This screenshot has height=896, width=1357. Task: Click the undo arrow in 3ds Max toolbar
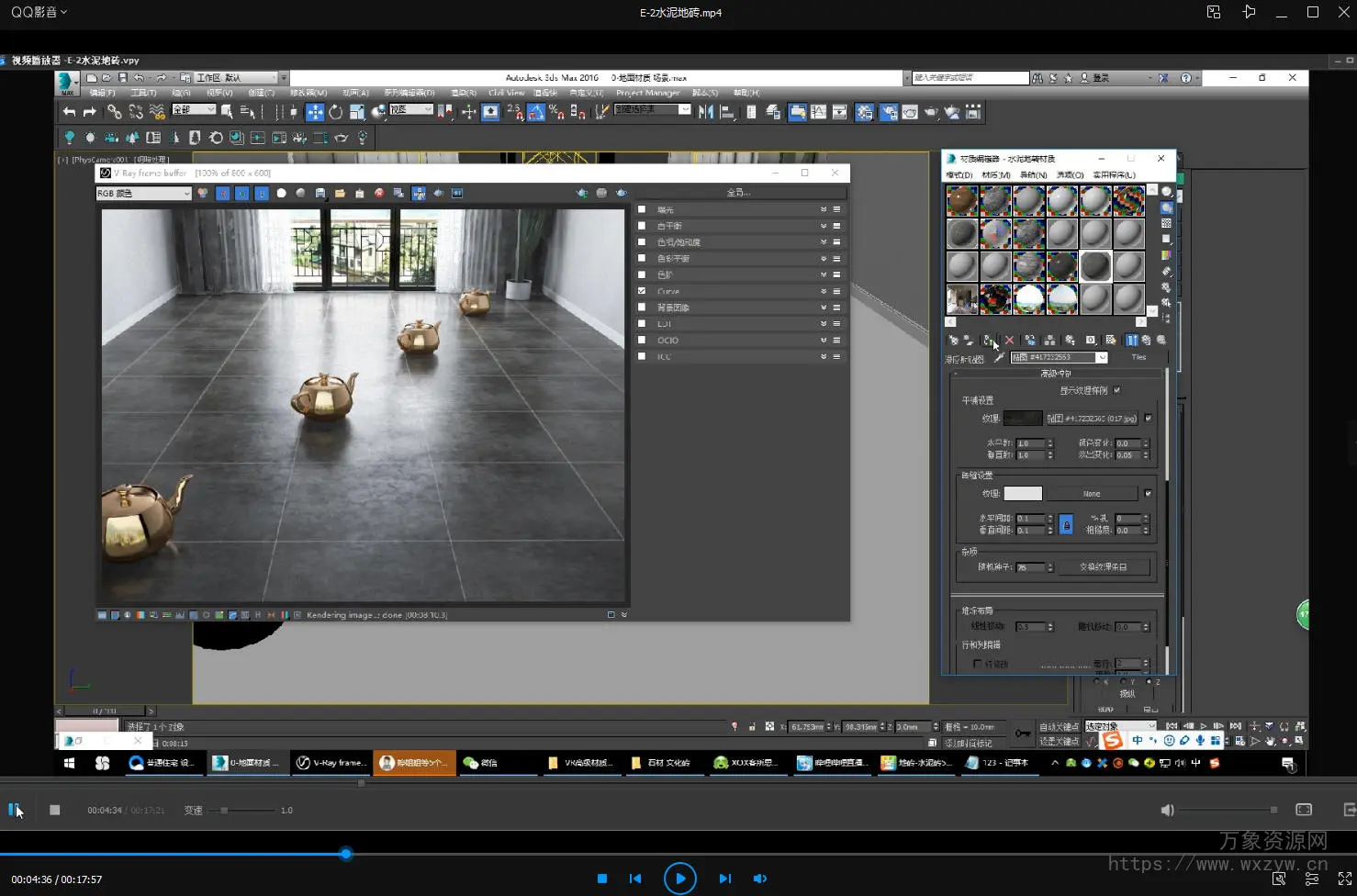(x=69, y=112)
